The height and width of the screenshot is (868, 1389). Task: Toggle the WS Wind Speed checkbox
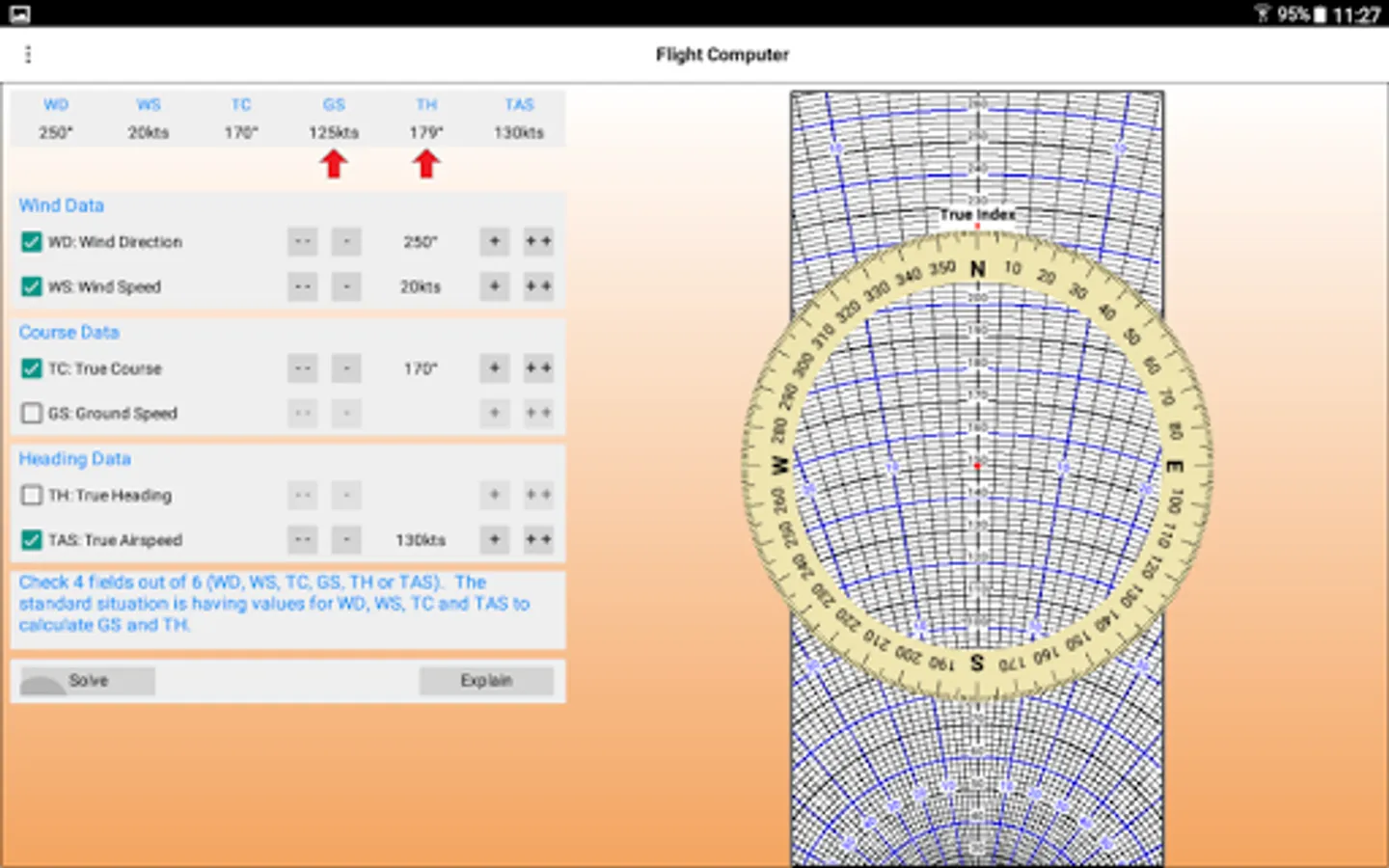tap(32, 286)
